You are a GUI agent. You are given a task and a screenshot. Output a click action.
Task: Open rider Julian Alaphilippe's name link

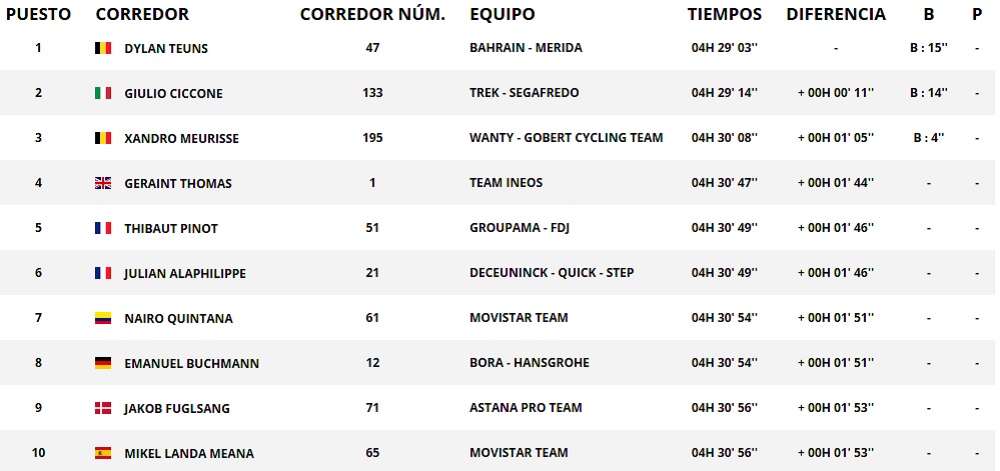pyautogui.click(x=185, y=273)
